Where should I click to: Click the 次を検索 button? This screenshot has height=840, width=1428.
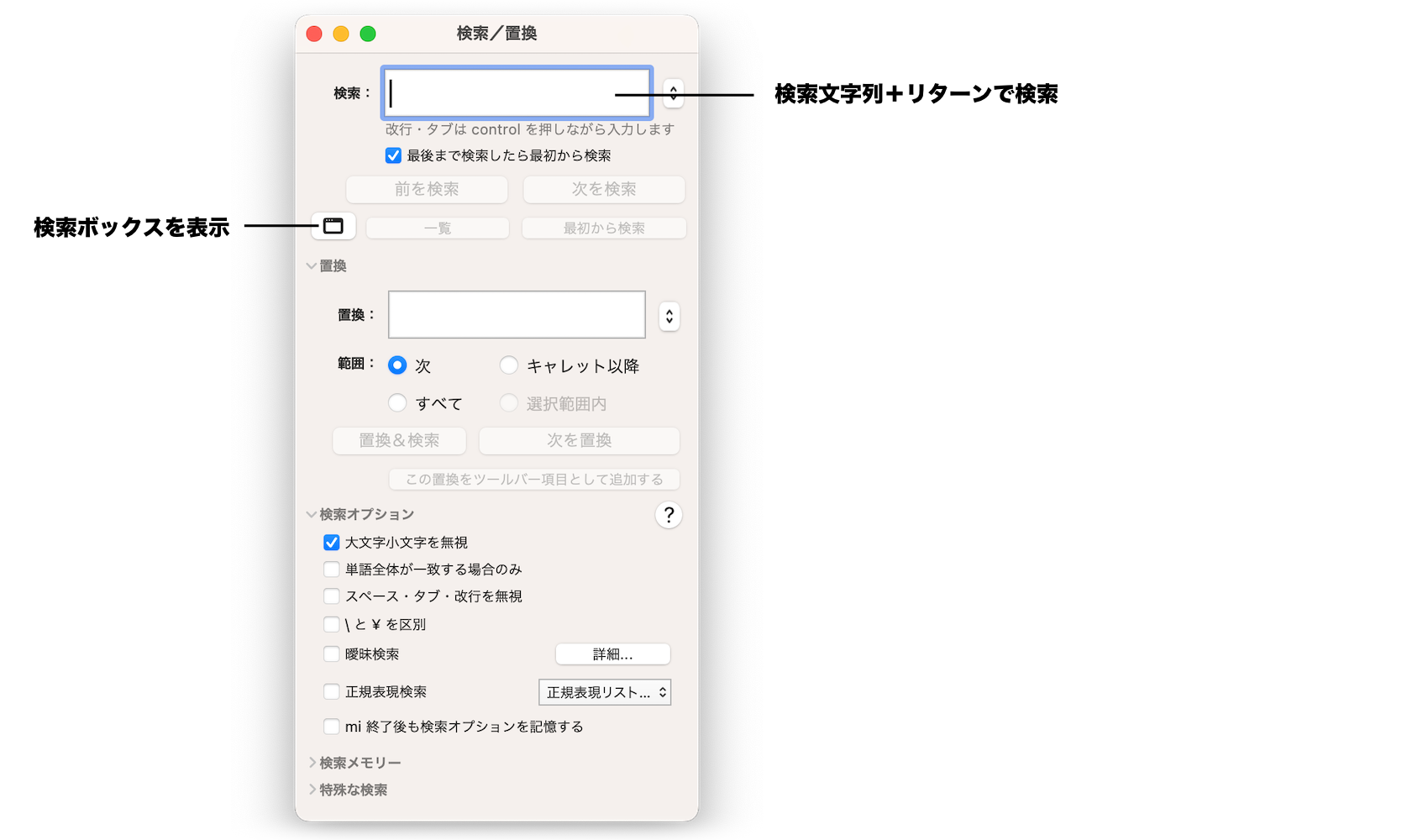click(x=604, y=189)
